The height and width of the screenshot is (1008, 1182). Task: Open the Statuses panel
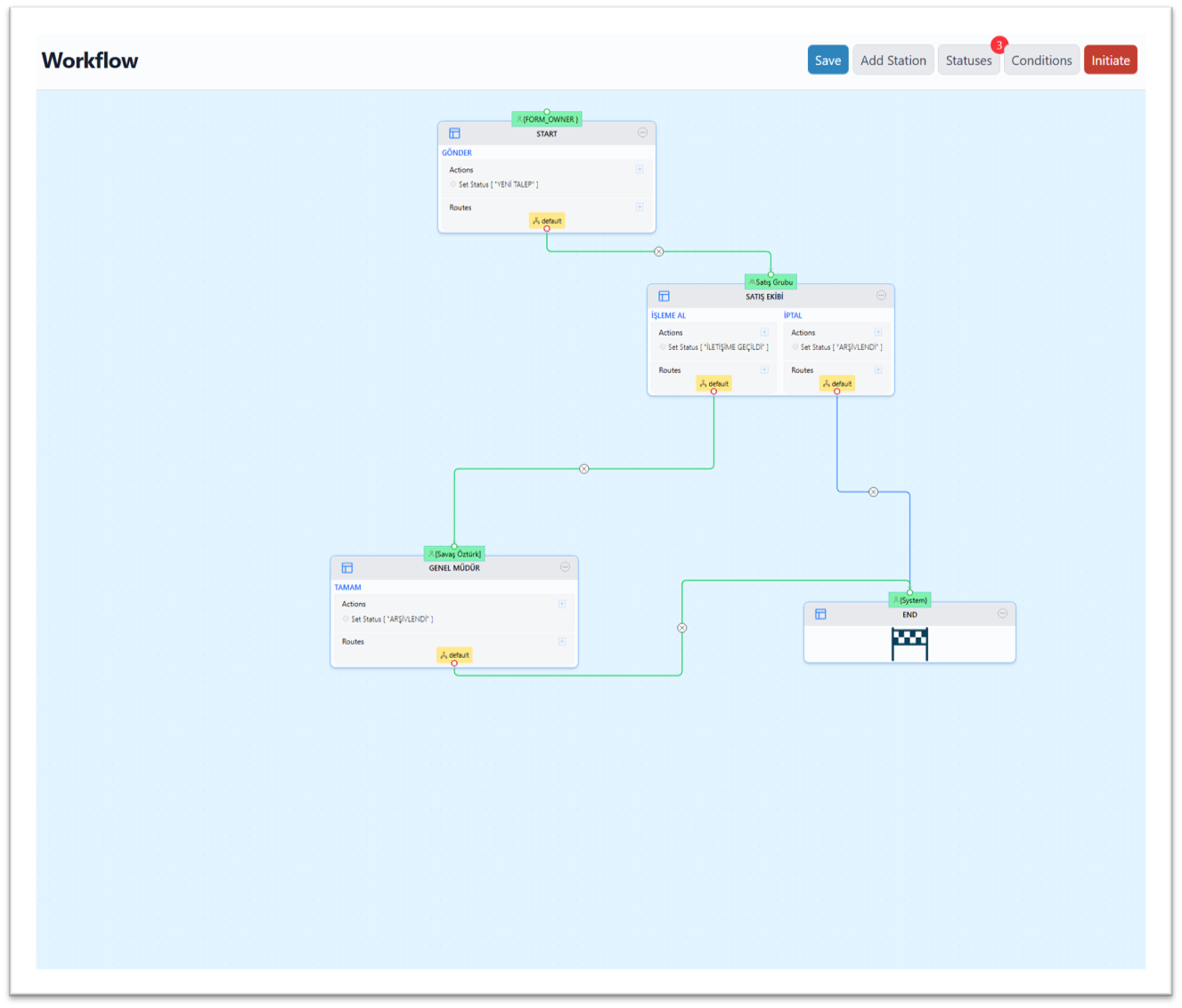968,61
